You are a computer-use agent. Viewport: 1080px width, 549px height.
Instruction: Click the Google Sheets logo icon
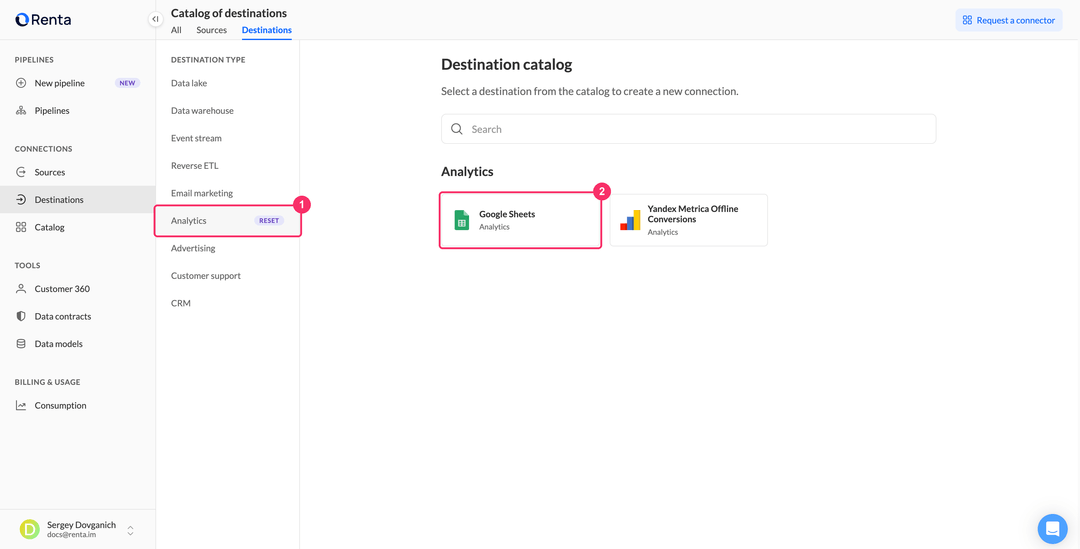point(461,220)
